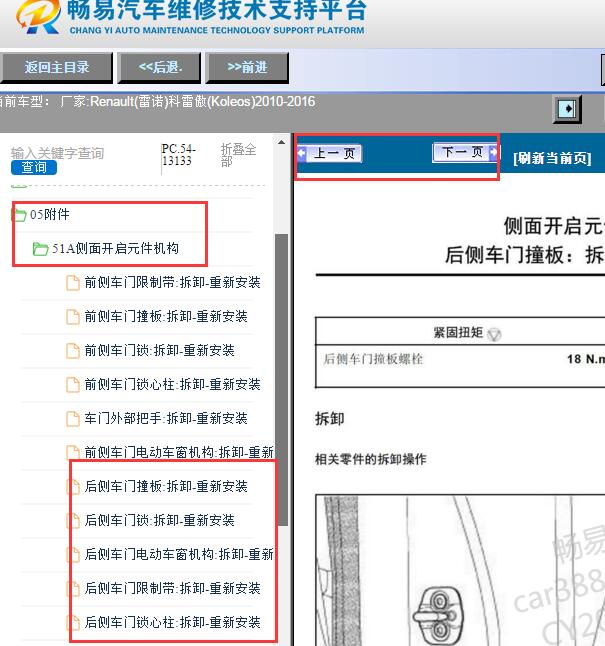The image size is (605, 646).
Task: Go to previous page with 上一页
Action: 329,153
